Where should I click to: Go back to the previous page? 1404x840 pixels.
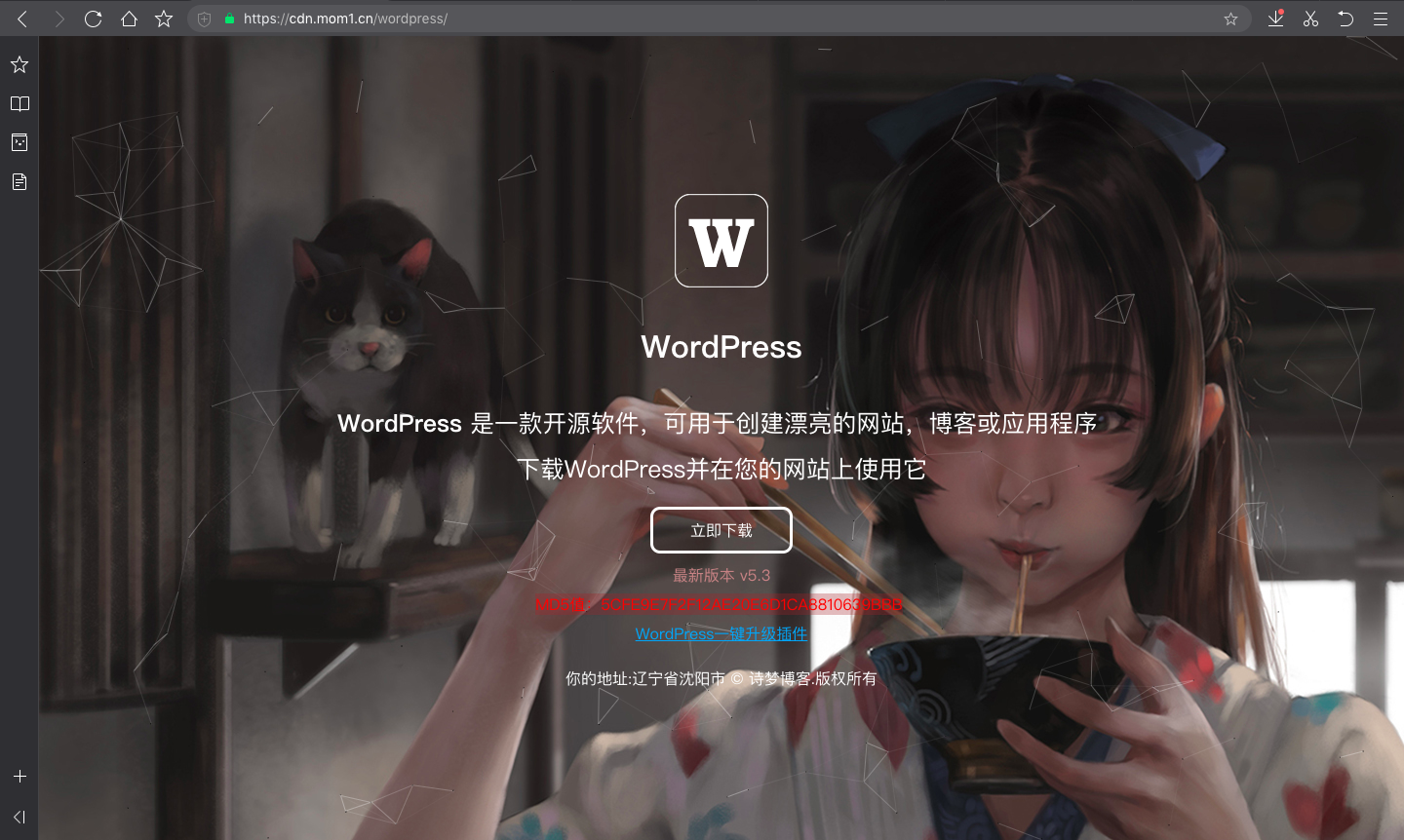[22, 19]
